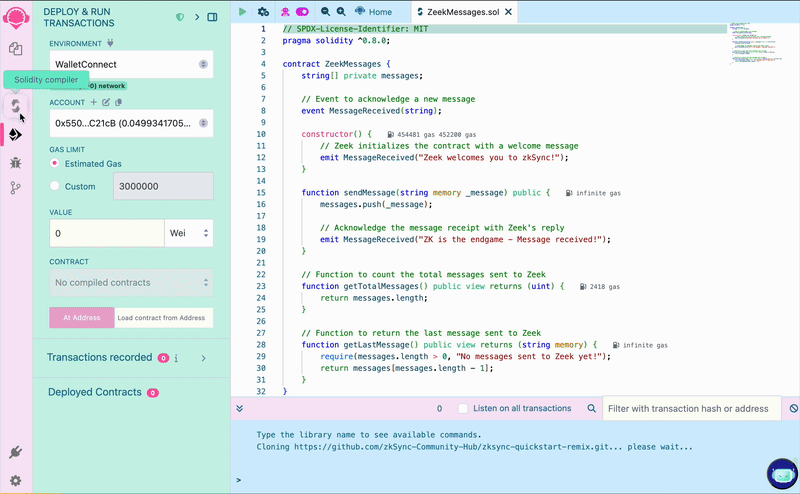Check Listen on all transactions
This screenshot has height=494, width=800.
coord(463,408)
